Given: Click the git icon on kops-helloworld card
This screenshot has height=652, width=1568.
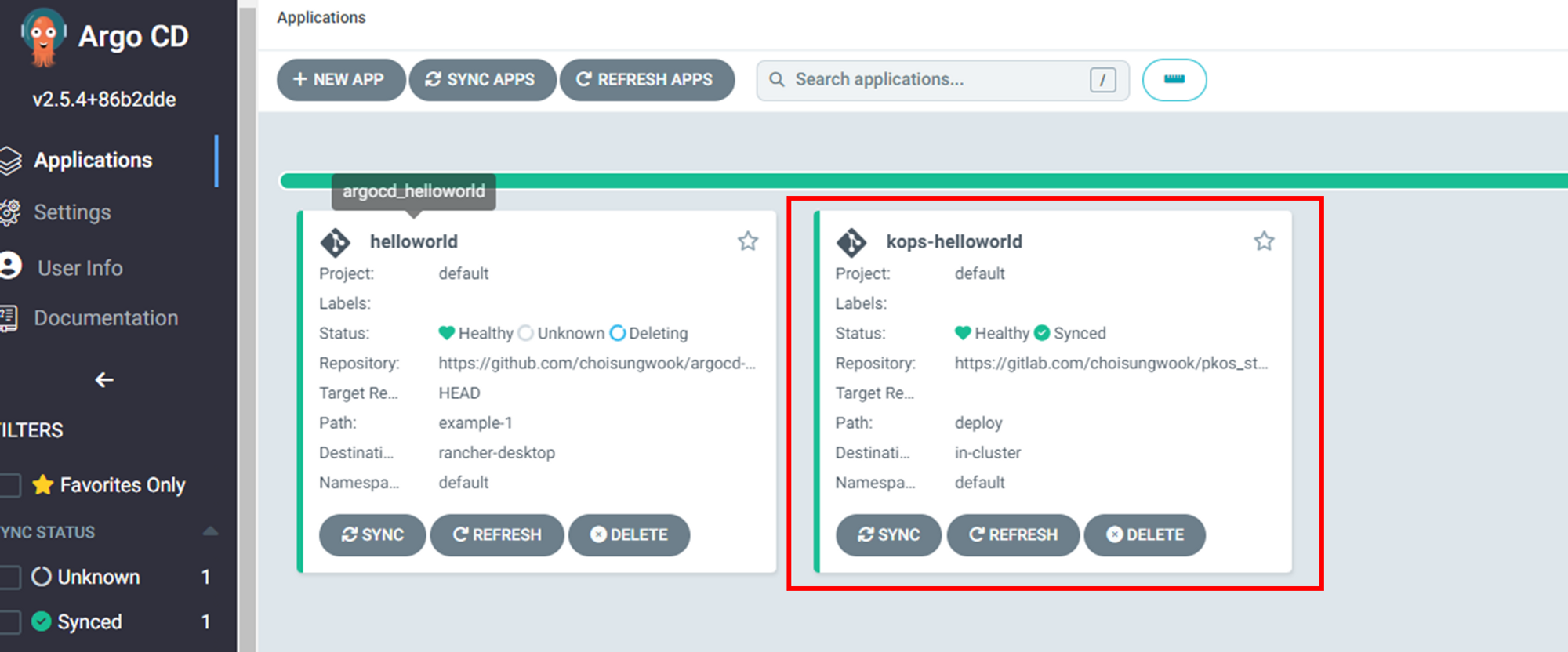Looking at the screenshot, I should [851, 242].
